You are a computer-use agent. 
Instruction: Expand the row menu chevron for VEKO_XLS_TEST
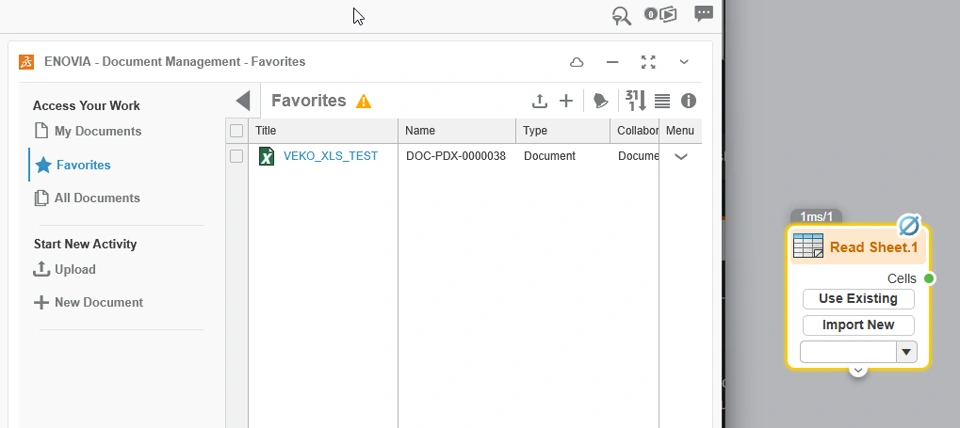coord(681,157)
